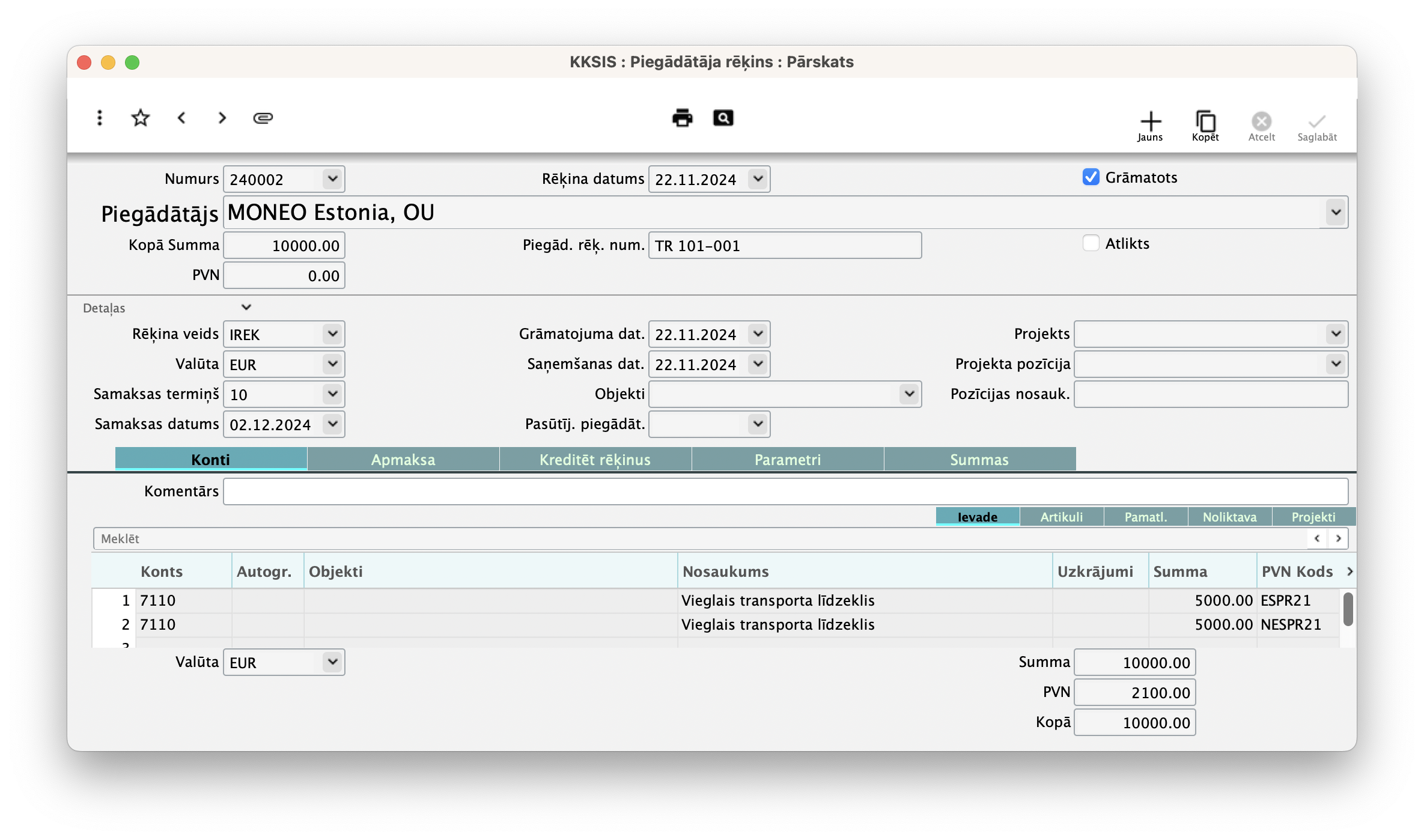Print the supplier invoice
Screen dimensions: 1424x840
pyautogui.click(x=682, y=118)
